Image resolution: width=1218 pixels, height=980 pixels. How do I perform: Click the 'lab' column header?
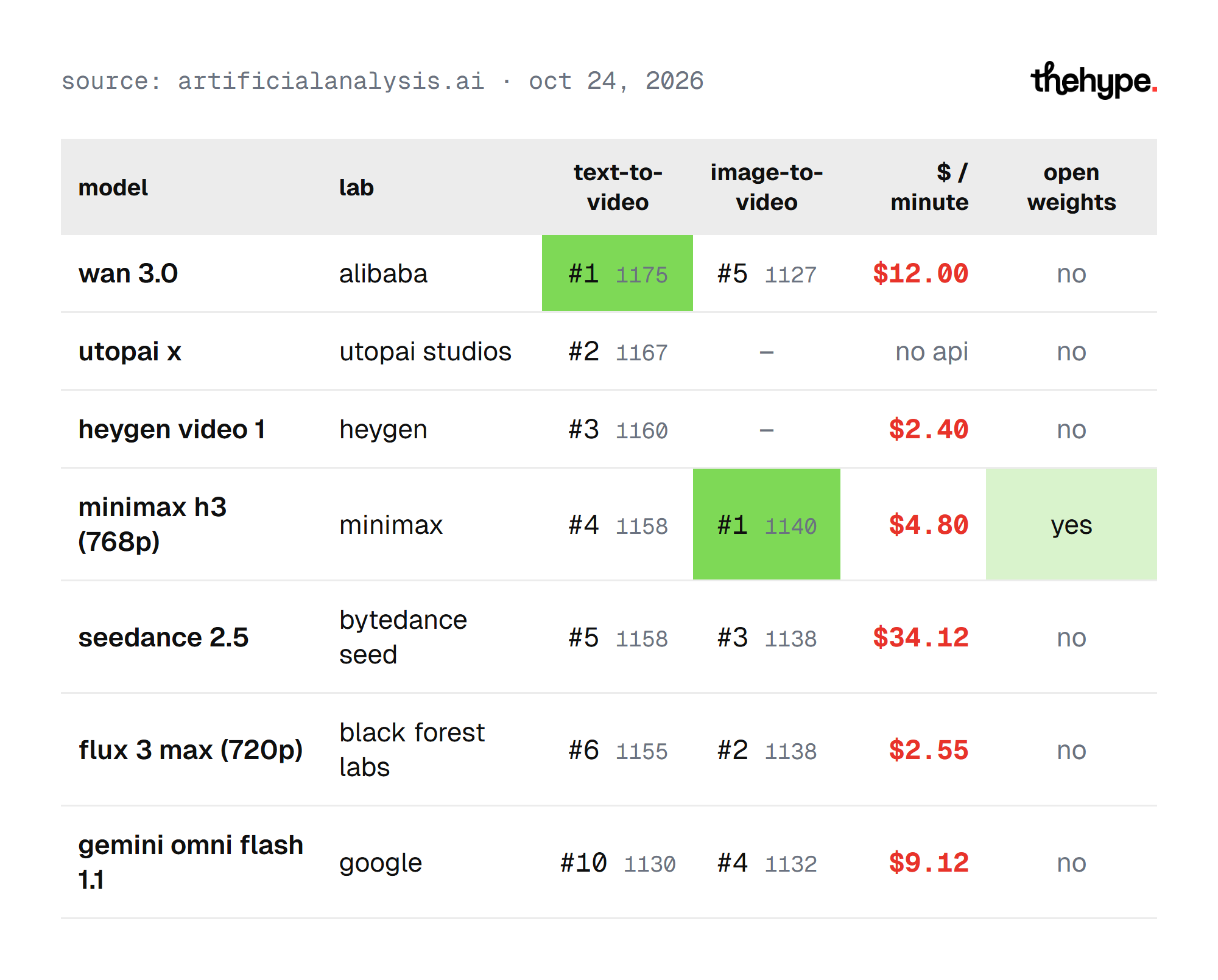(356, 187)
